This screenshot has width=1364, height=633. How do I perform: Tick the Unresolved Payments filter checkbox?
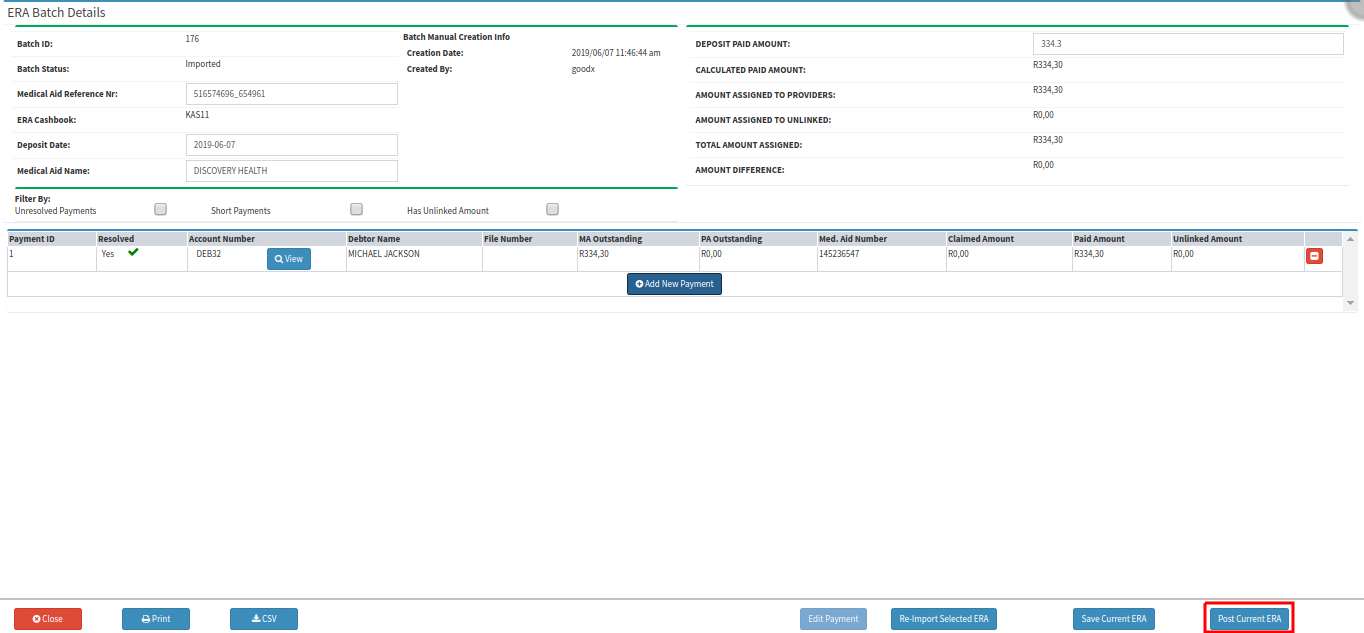point(160,209)
